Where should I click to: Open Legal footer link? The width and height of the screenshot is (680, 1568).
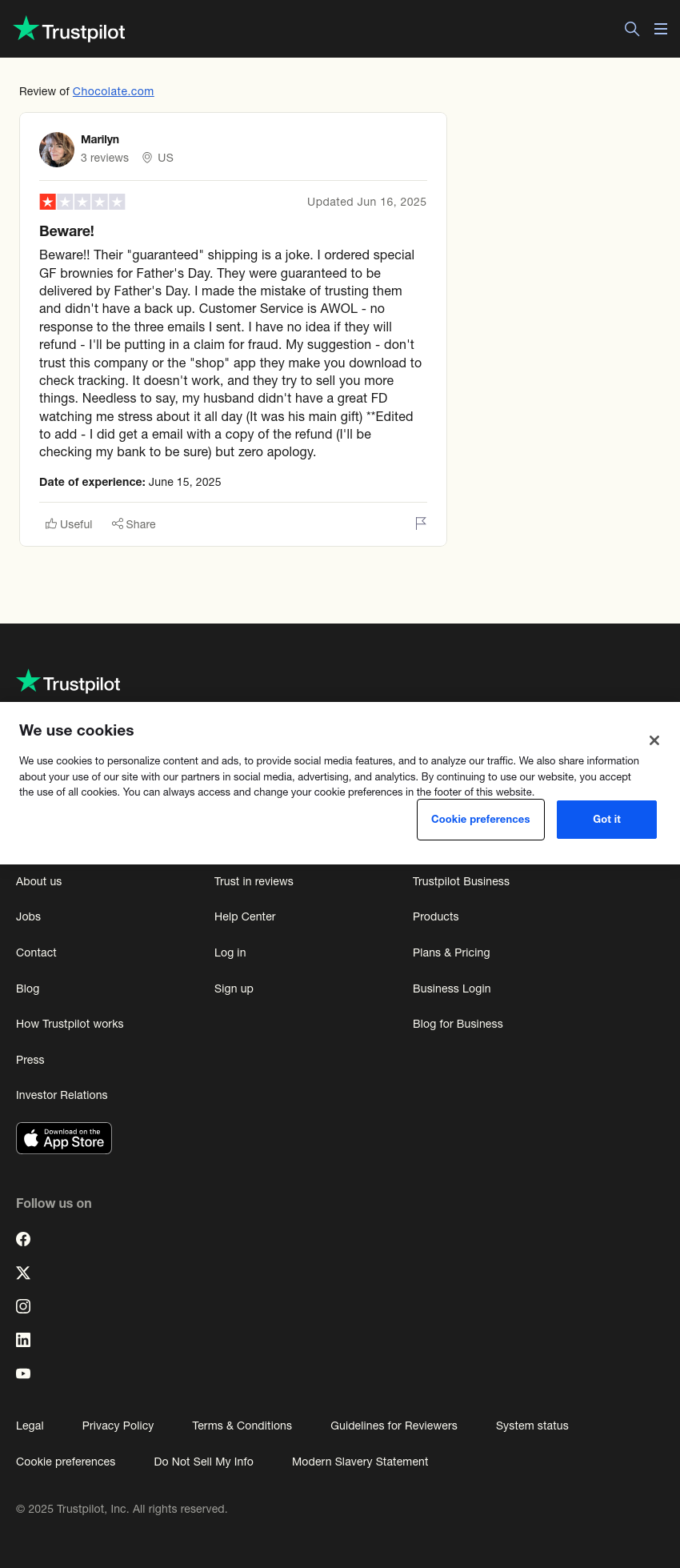coord(30,1426)
